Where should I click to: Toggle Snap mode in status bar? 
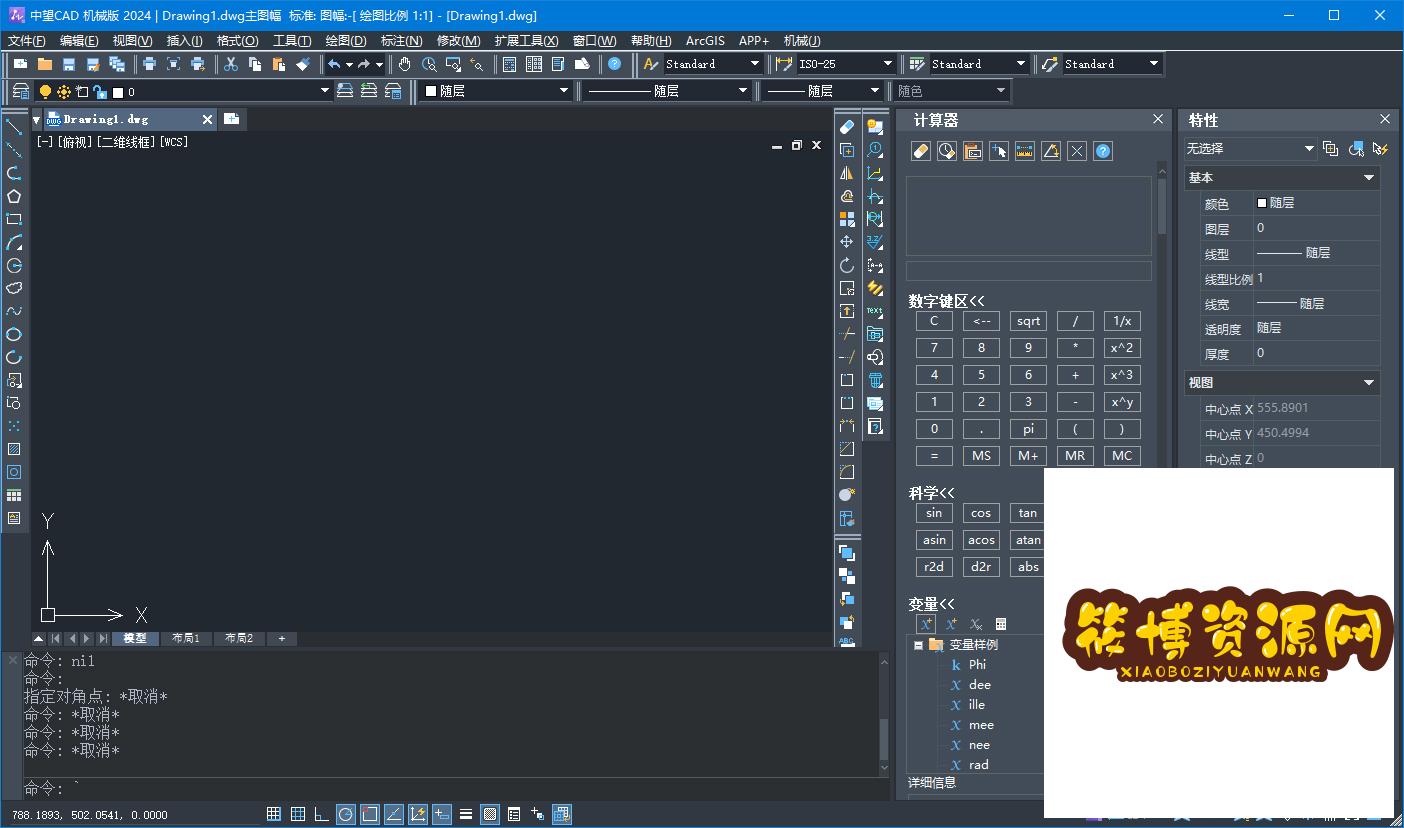273,814
